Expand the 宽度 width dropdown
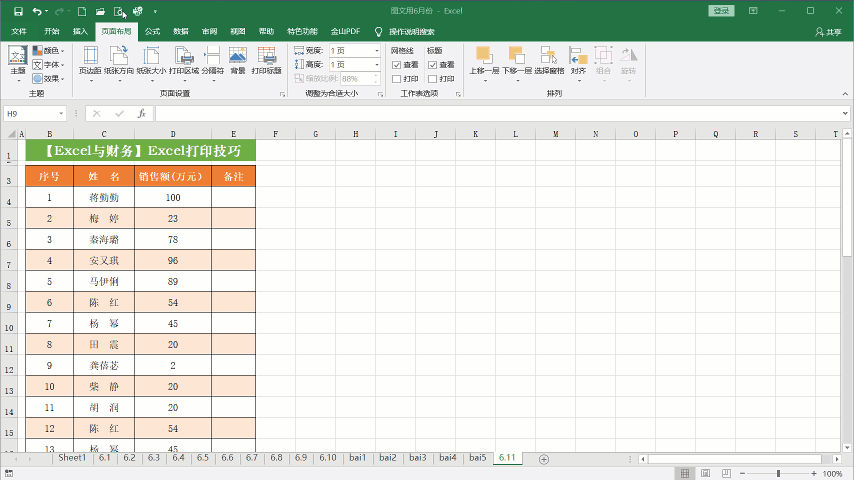The width and height of the screenshot is (854, 480). pyautogui.click(x=376, y=50)
